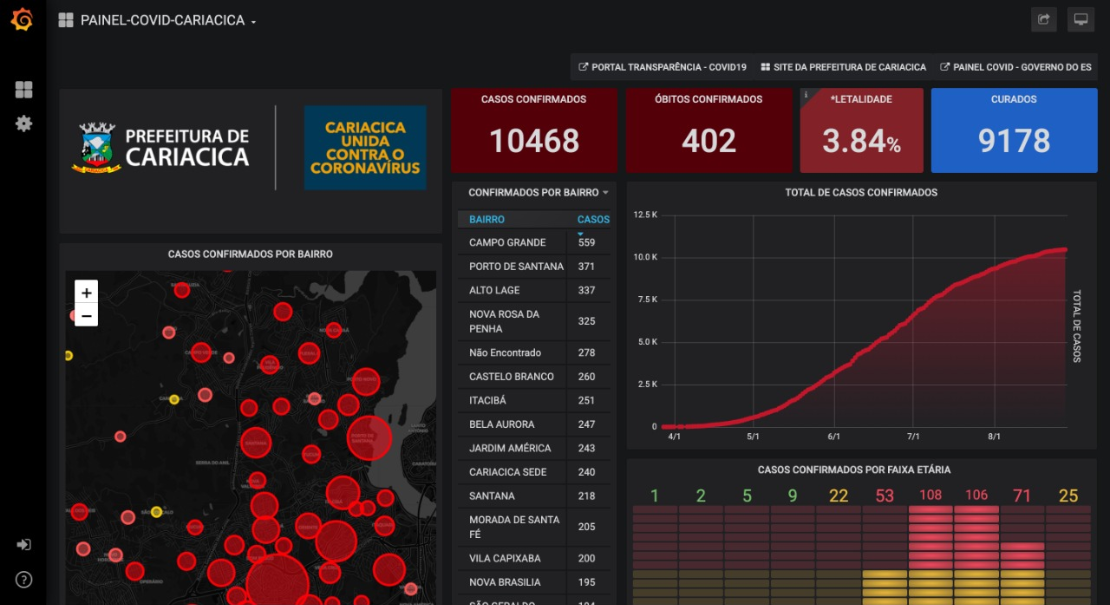This screenshot has width=1110, height=605.
Task: Cycle view mode with monitor icon
Action: tap(1080, 20)
